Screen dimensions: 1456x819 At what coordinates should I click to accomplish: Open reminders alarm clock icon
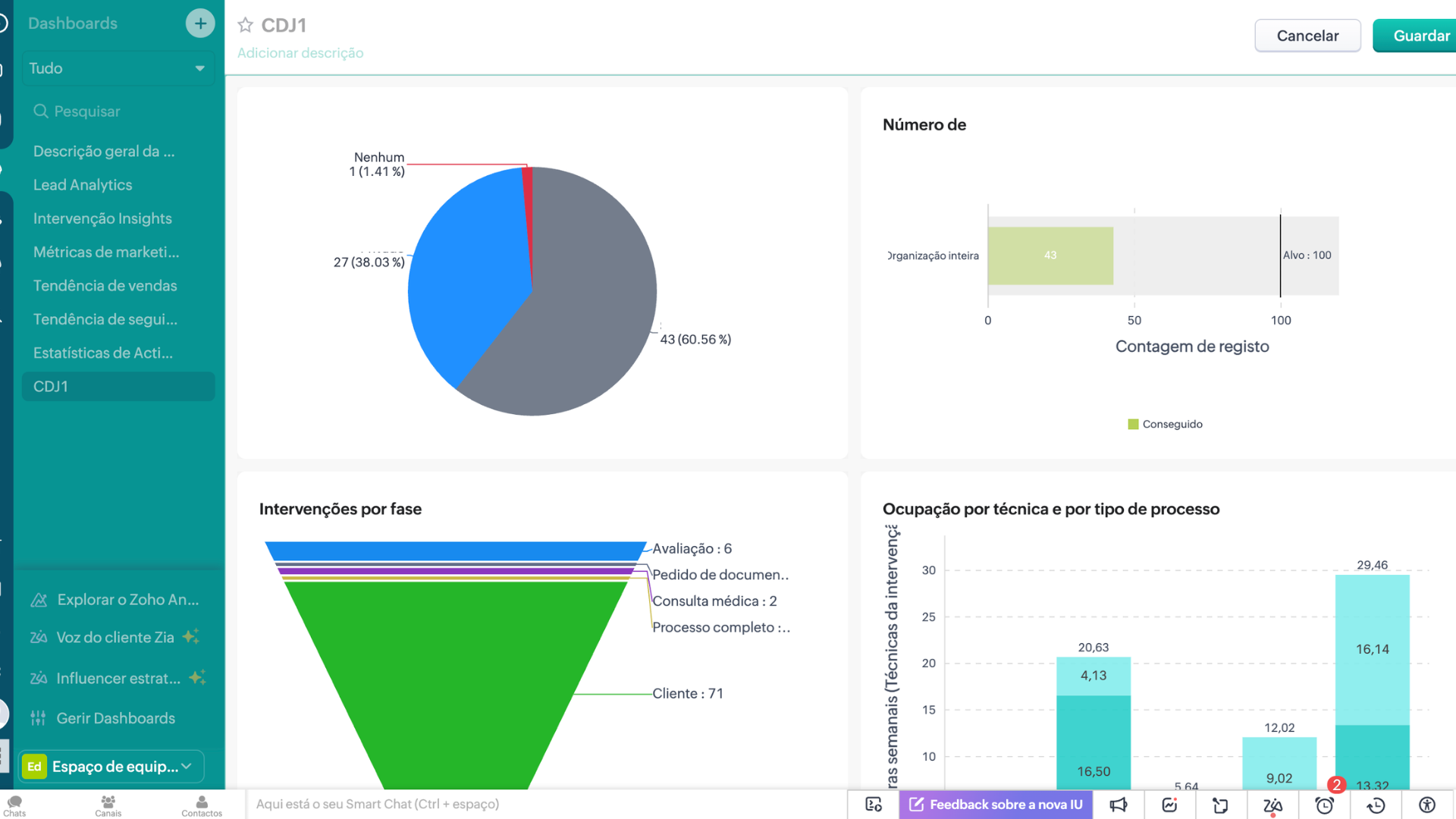click(1324, 805)
